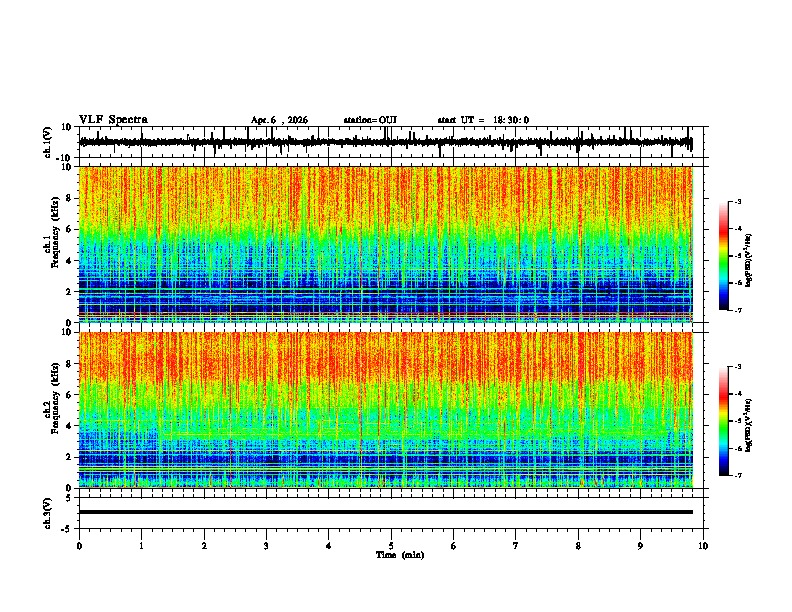Click time axis tick label "1"
This screenshot has width=792, height=612.
141,546
